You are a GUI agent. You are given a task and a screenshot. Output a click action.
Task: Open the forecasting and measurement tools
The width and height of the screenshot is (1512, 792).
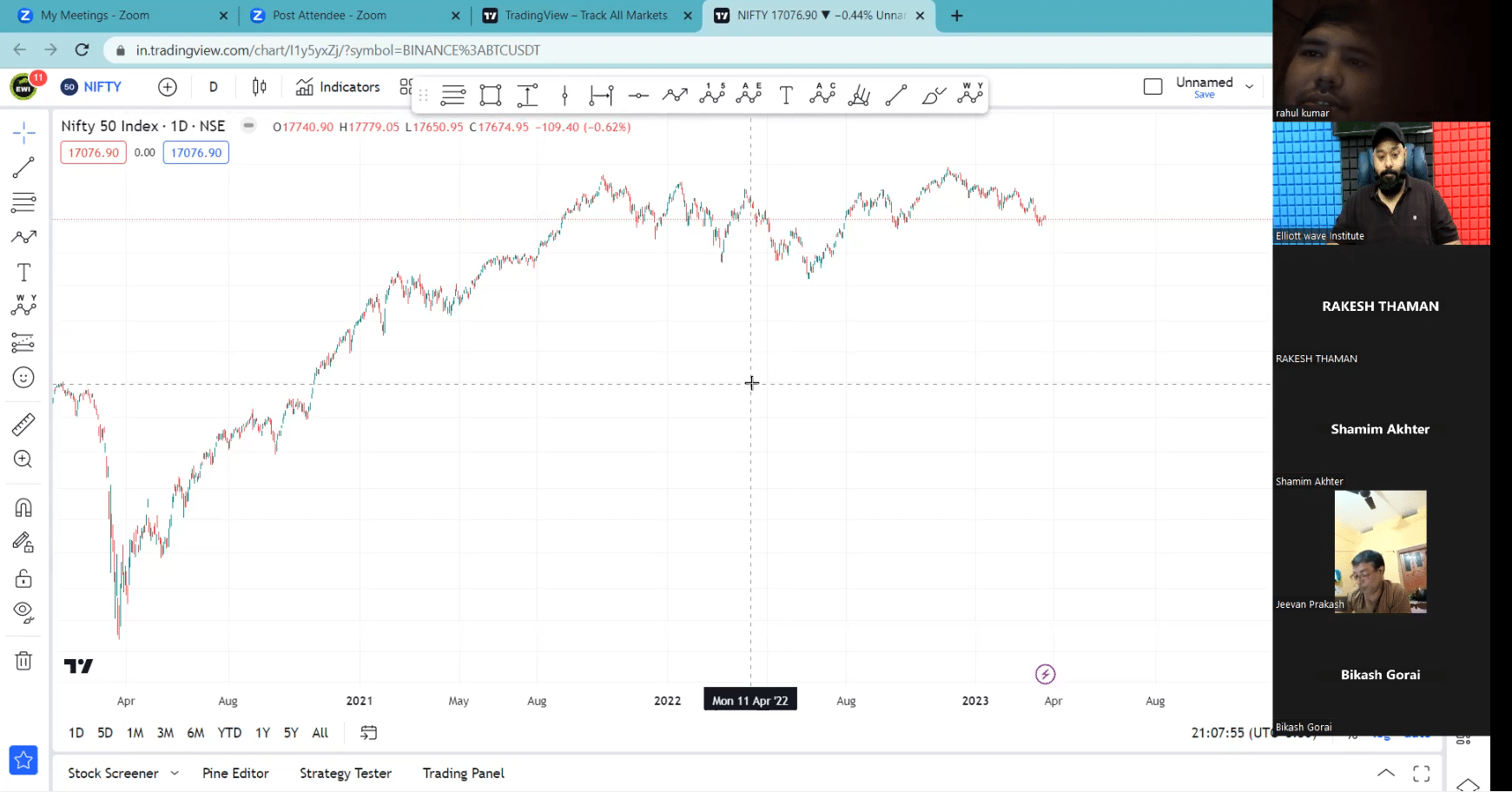tap(23, 342)
